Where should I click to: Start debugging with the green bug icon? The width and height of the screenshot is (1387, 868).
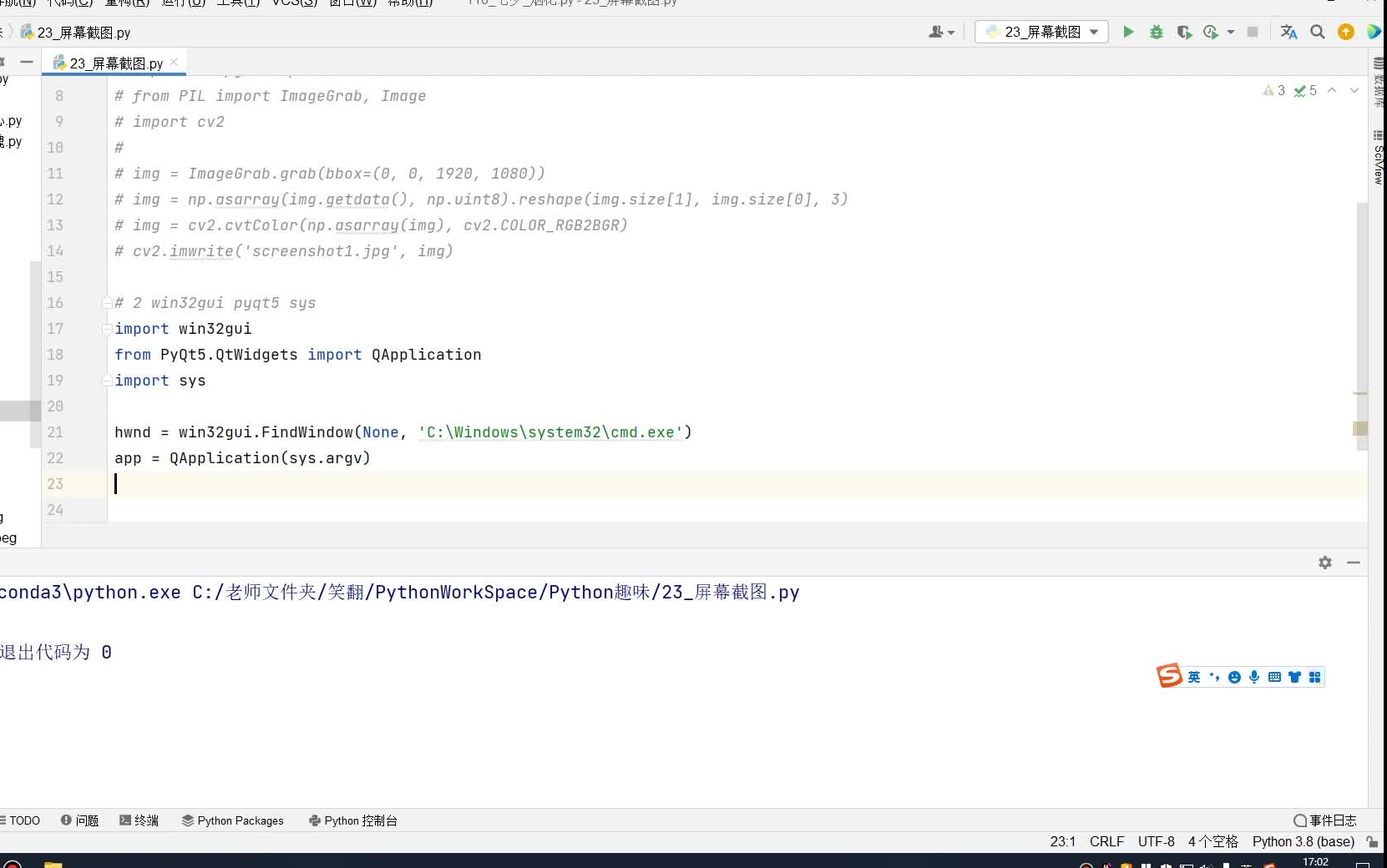click(1157, 32)
